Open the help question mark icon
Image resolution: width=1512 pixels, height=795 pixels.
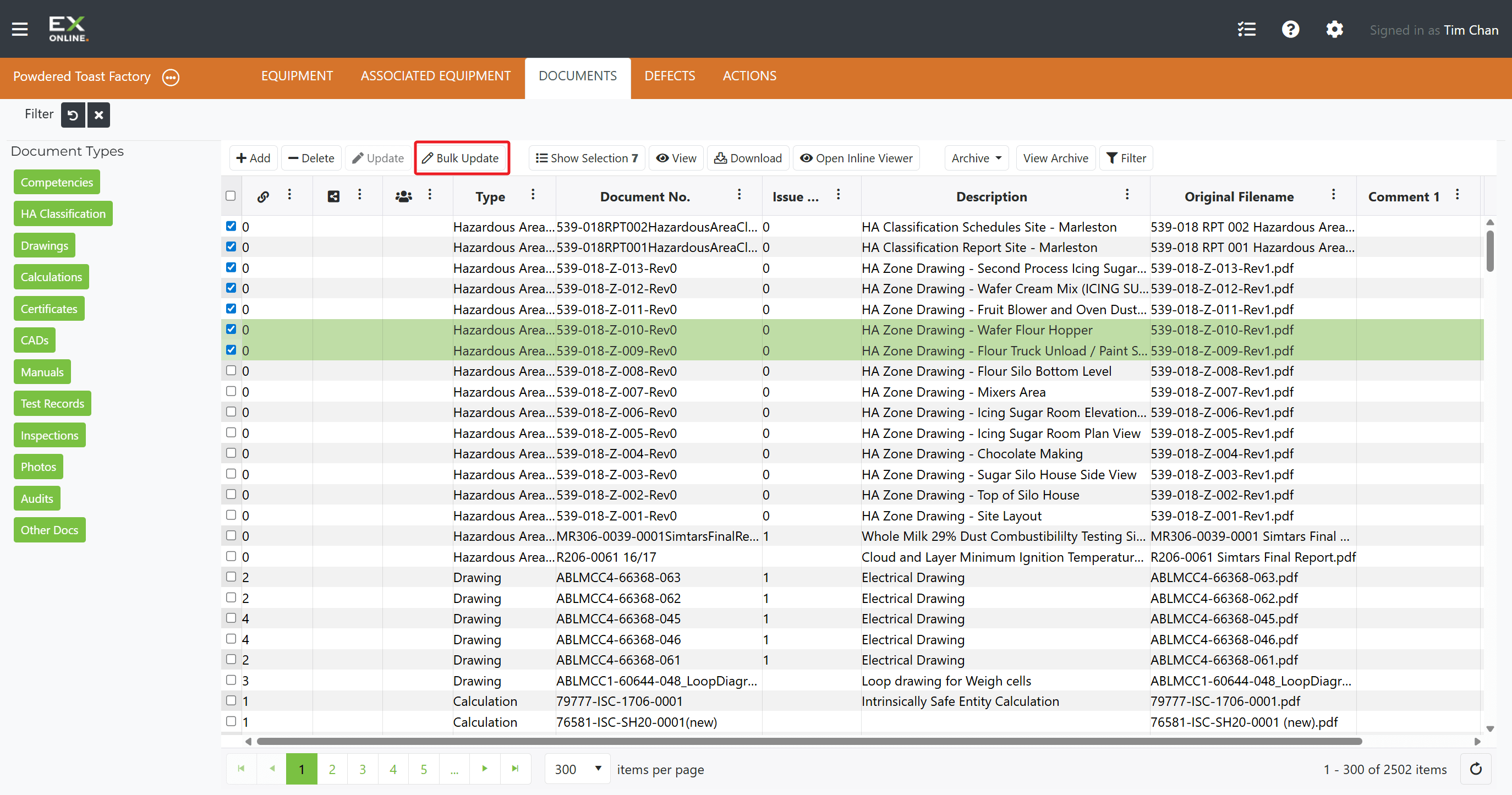tap(1290, 29)
